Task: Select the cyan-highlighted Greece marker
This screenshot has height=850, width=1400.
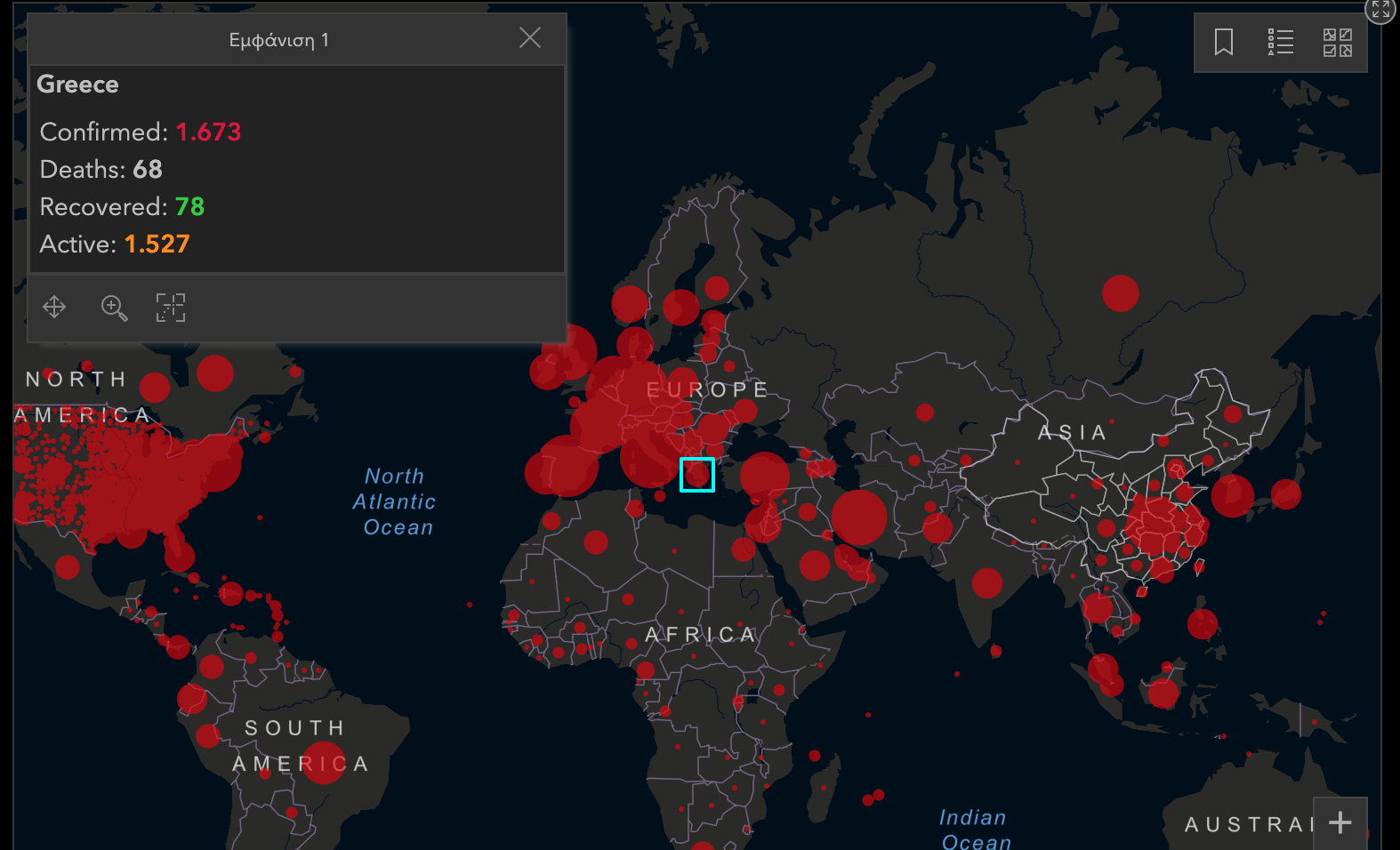Action: coord(697,475)
